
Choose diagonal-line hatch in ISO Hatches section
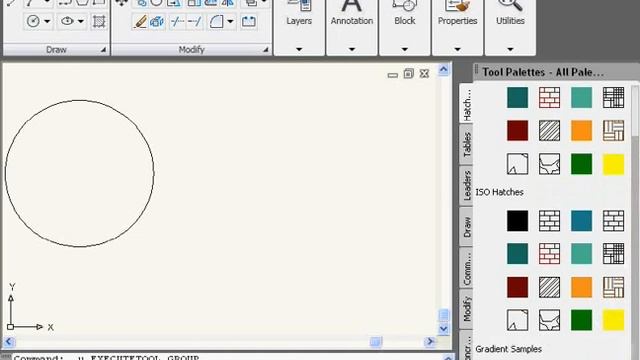coord(549,287)
